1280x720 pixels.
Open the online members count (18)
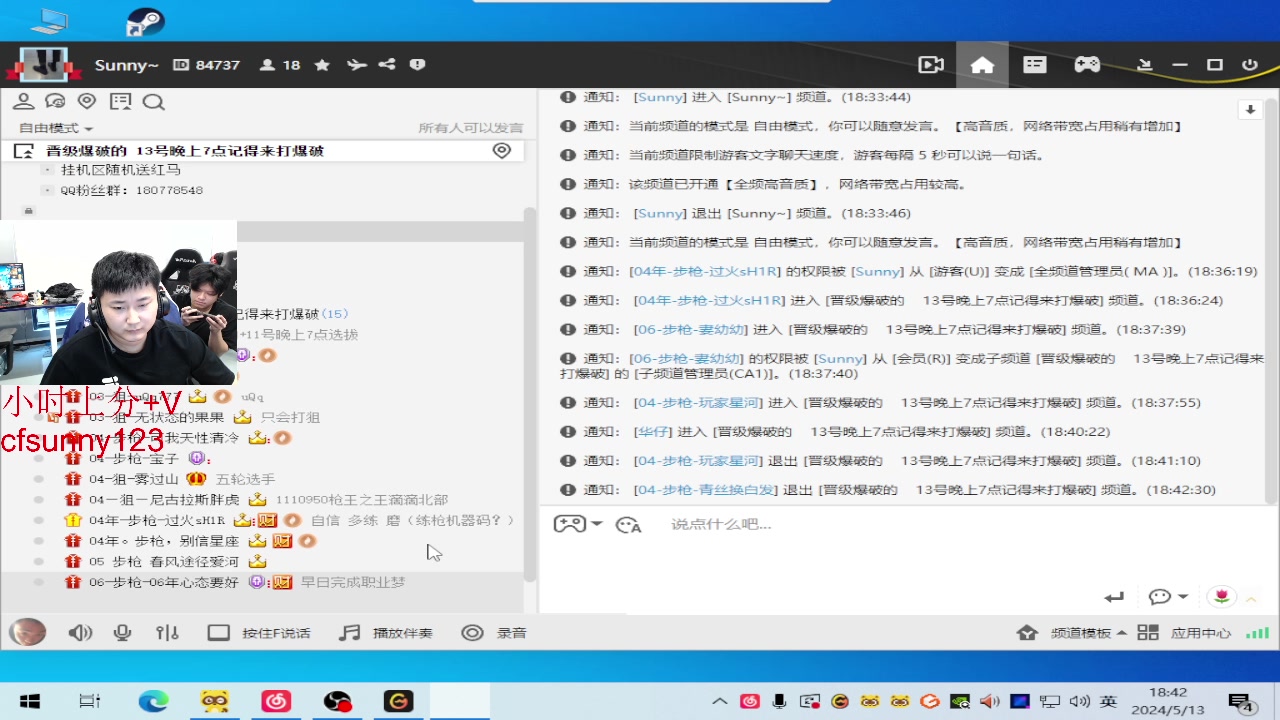pyautogui.click(x=280, y=65)
